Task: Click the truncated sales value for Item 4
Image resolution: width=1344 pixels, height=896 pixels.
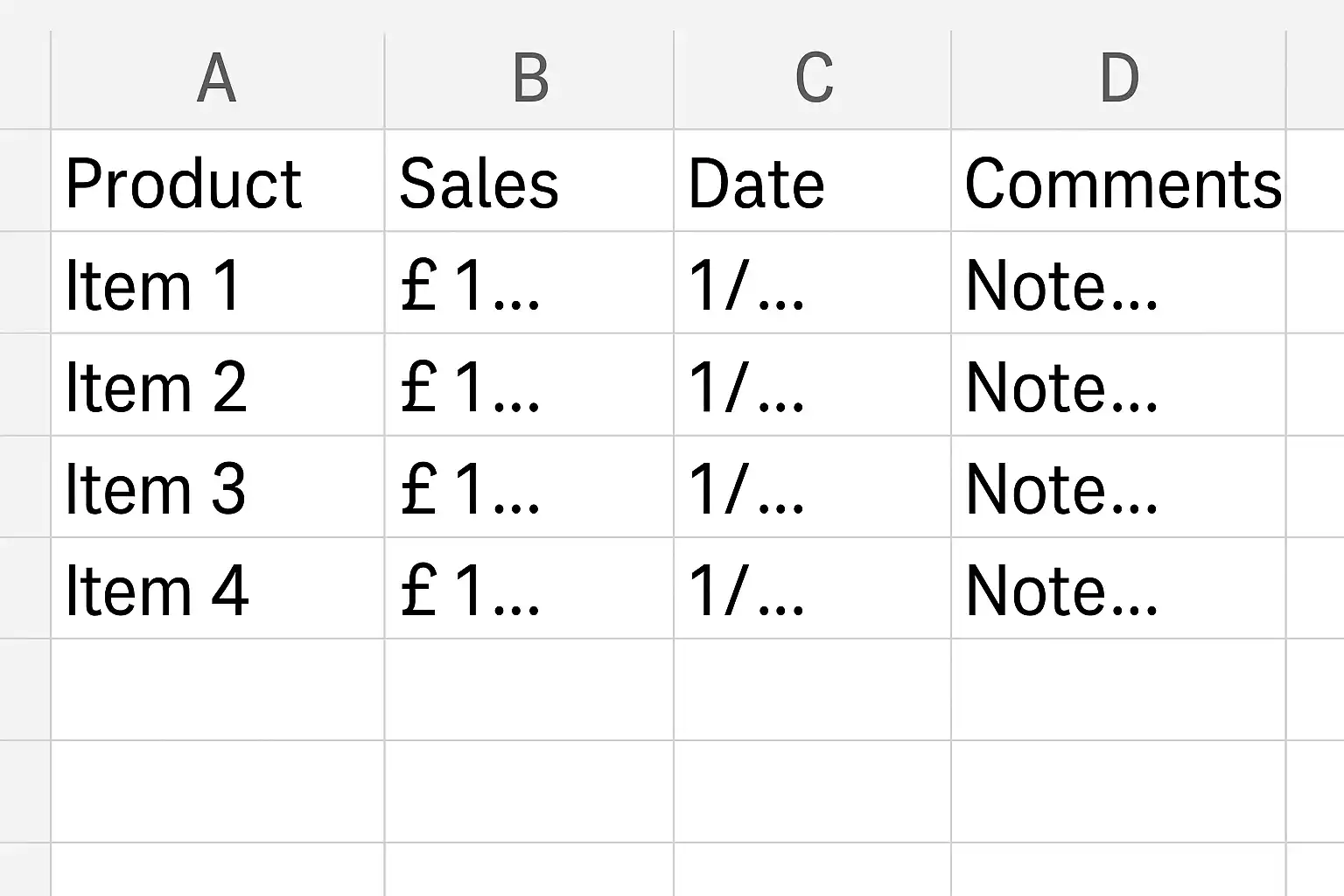Action: tap(528, 589)
